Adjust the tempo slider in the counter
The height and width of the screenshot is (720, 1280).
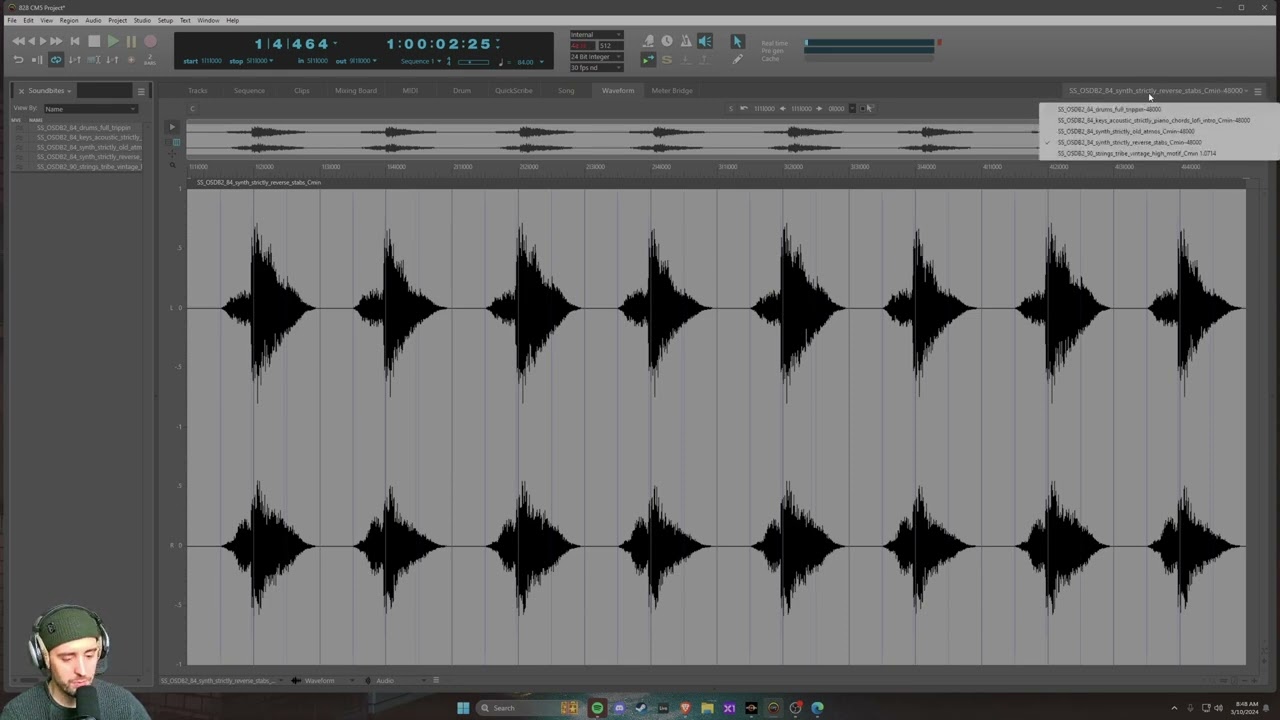coord(473,62)
